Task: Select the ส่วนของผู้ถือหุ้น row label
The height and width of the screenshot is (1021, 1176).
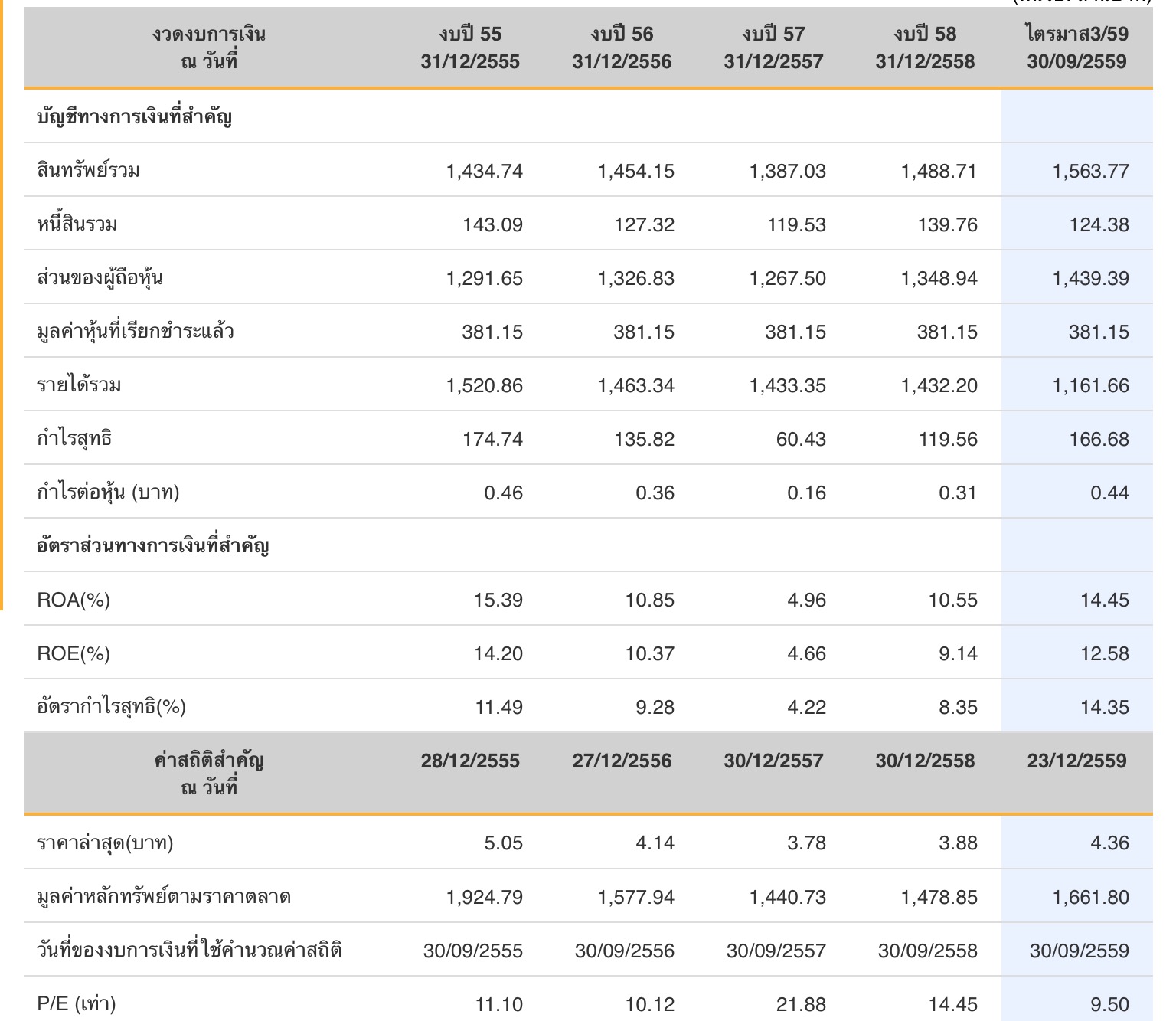Action: pos(100,277)
